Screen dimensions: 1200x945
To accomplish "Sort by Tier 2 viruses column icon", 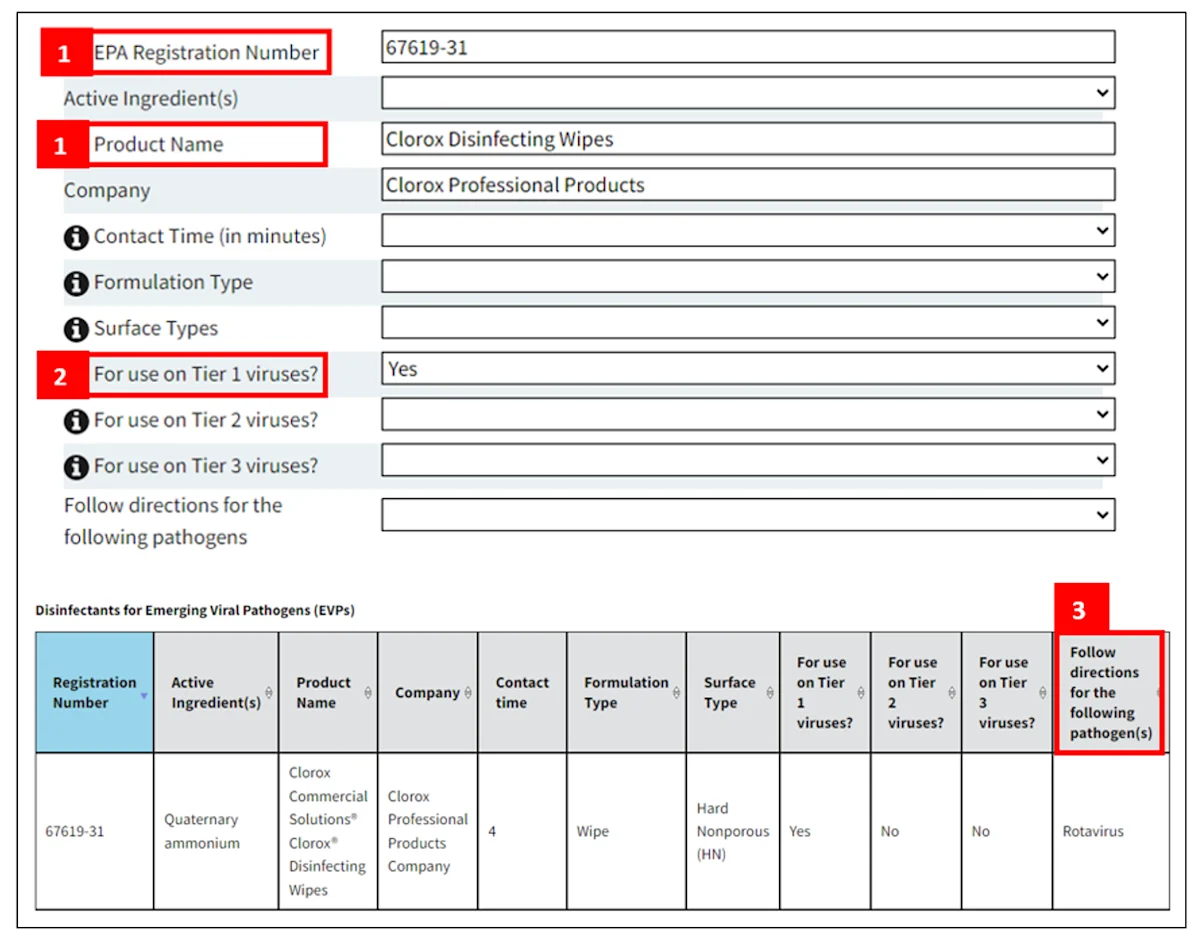I will 952,693.
